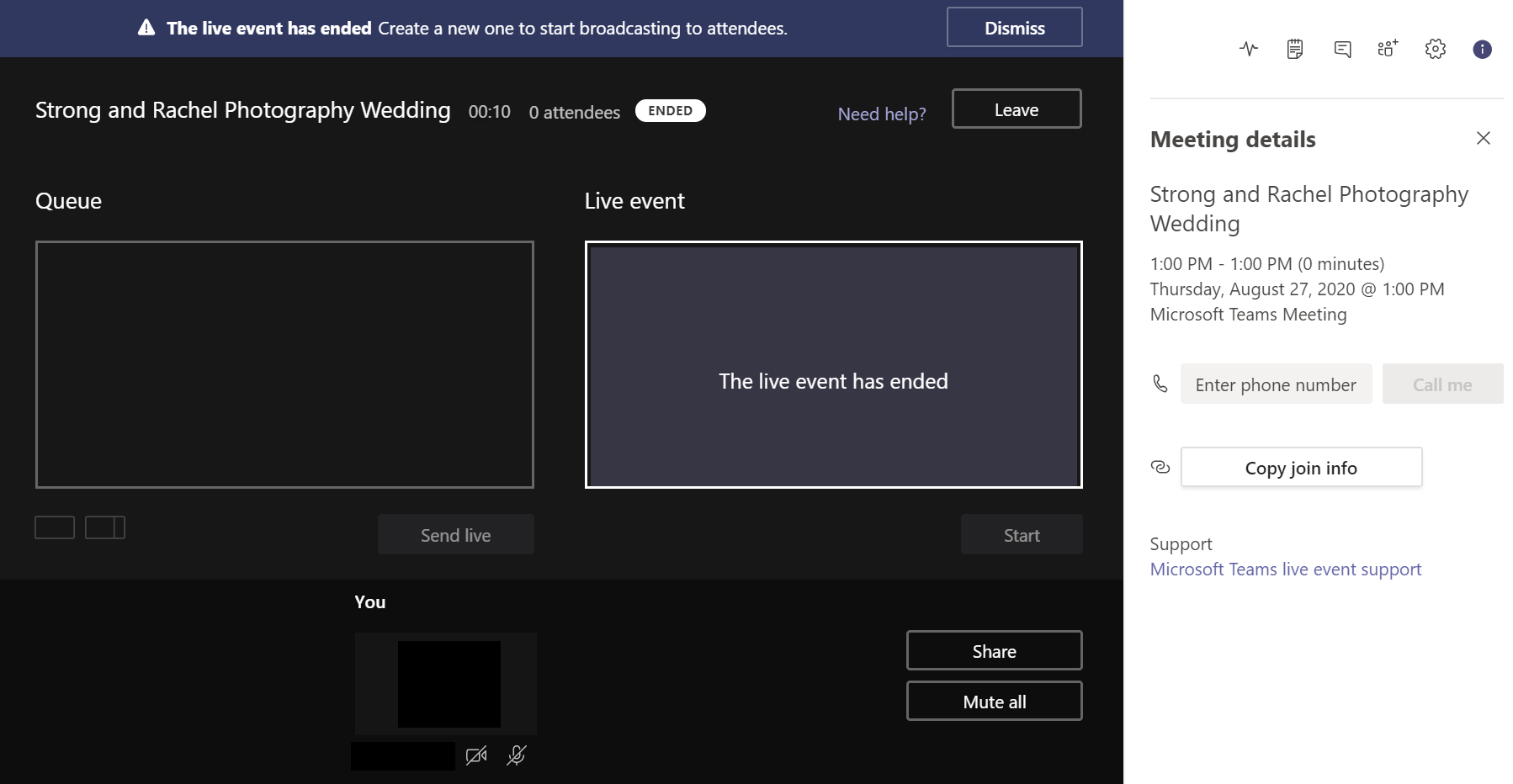Image resolution: width=1513 pixels, height=784 pixels.
Task: Click the warning triangle icon in banner
Action: pyautogui.click(x=146, y=28)
